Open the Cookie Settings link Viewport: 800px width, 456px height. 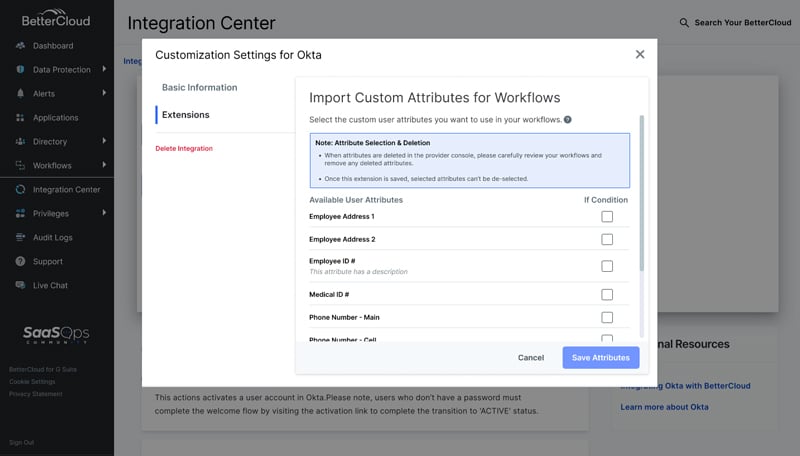click(32, 382)
